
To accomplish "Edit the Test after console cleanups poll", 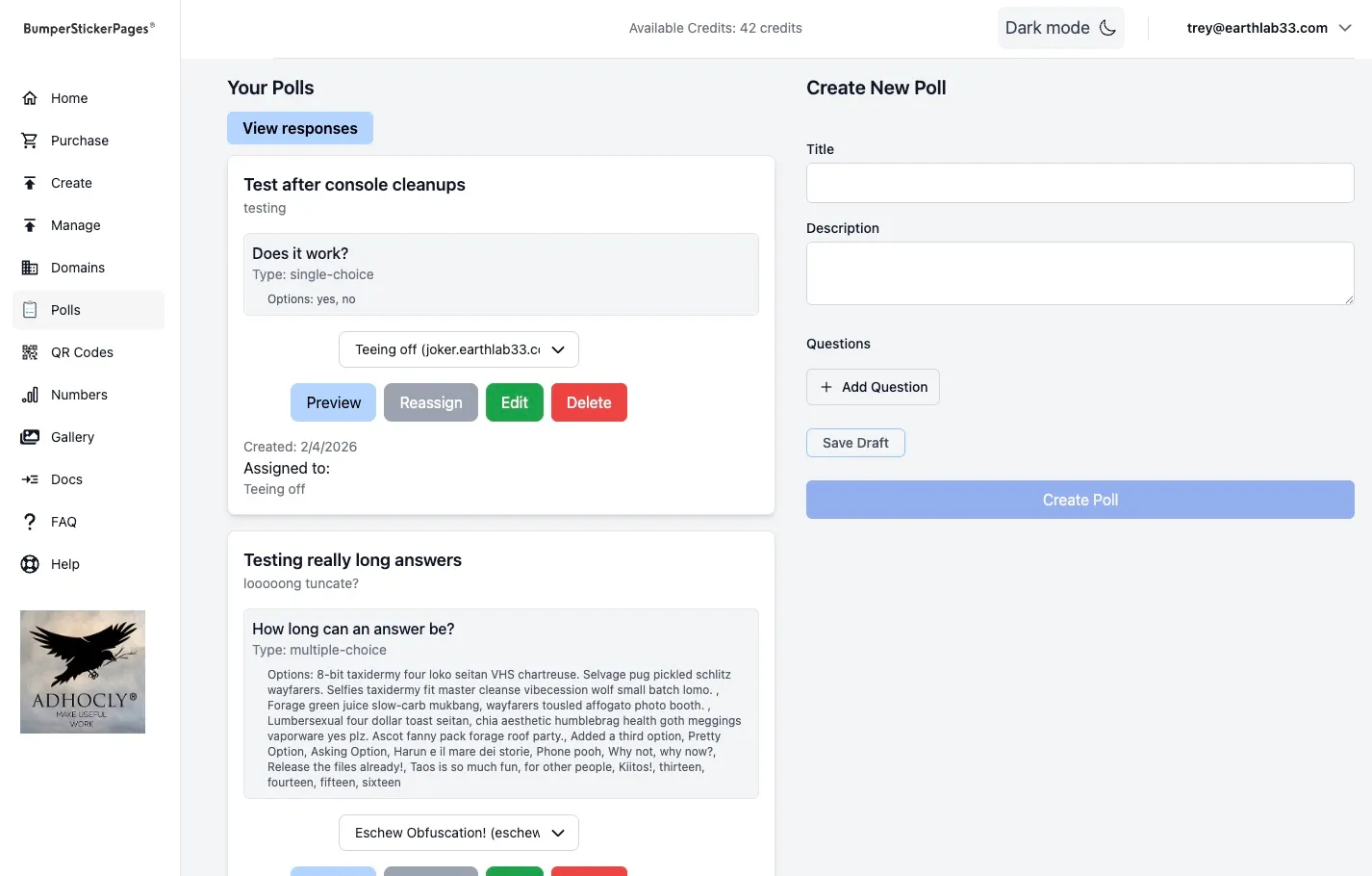I will 515,402.
